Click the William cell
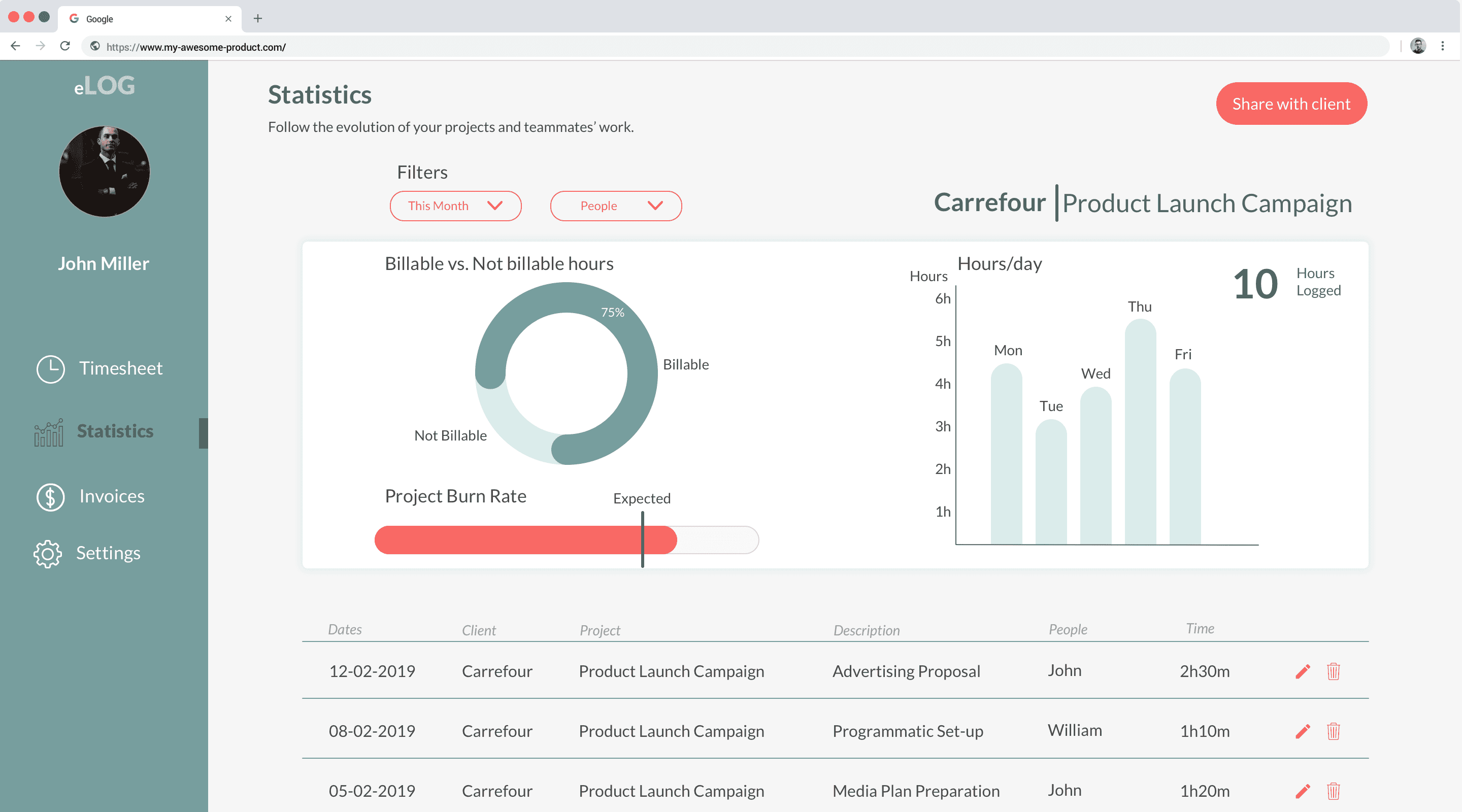The image size is (1462, 812). [1074, 730]
